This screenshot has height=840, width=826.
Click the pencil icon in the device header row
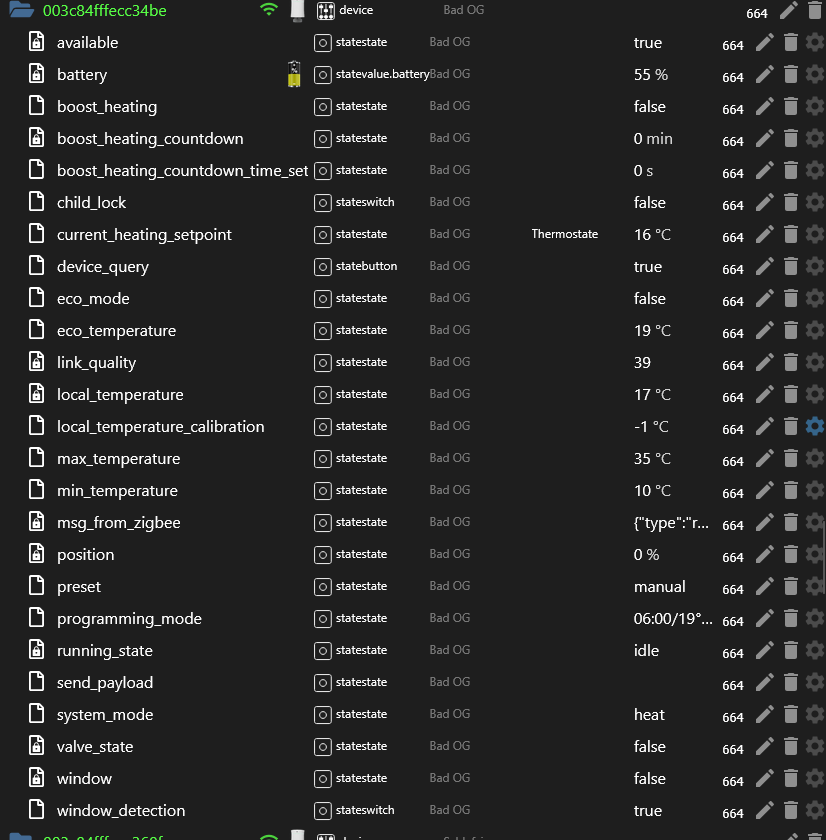point(789,11)
